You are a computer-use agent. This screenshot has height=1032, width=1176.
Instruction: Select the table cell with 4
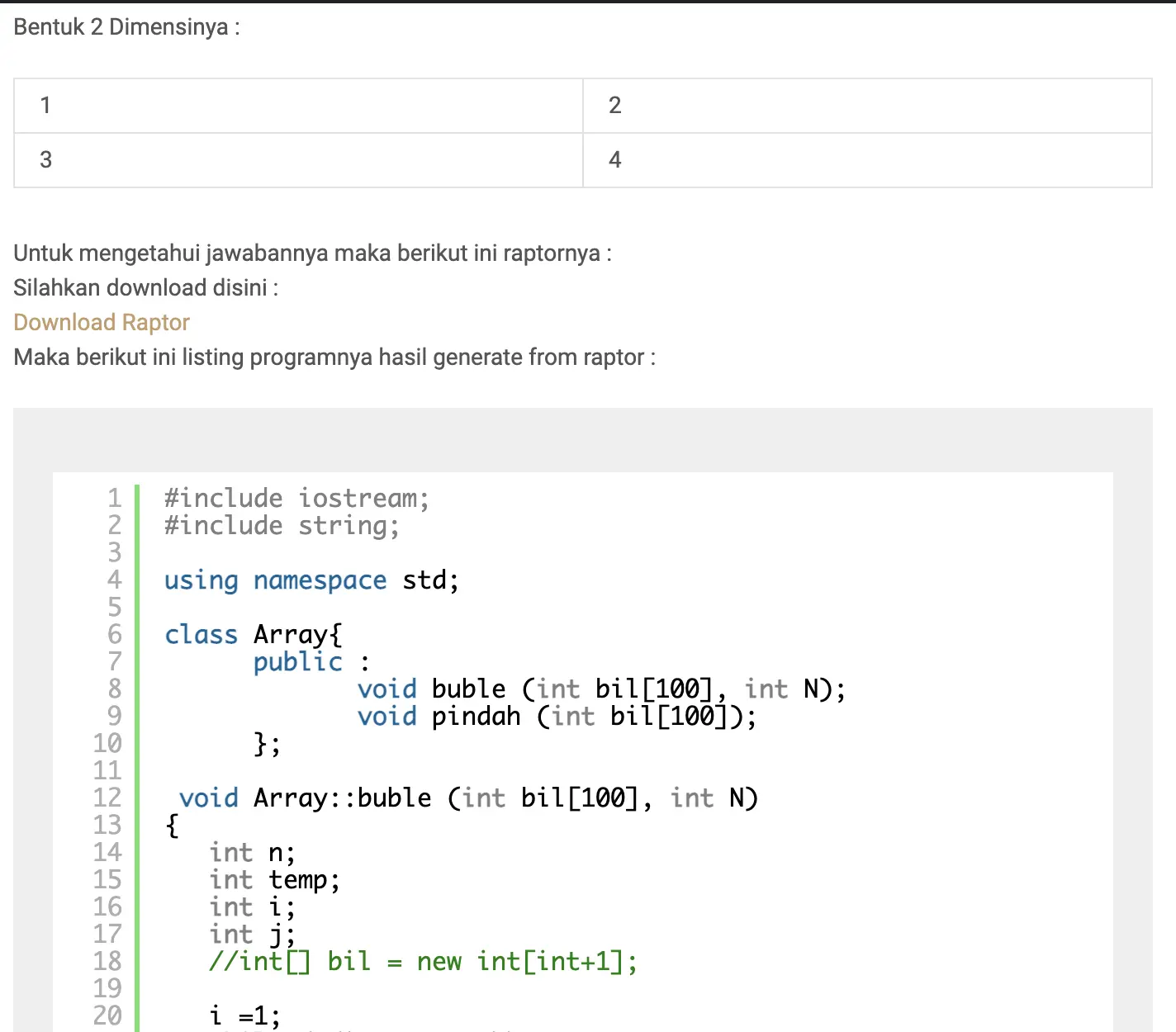coord(866,160)
